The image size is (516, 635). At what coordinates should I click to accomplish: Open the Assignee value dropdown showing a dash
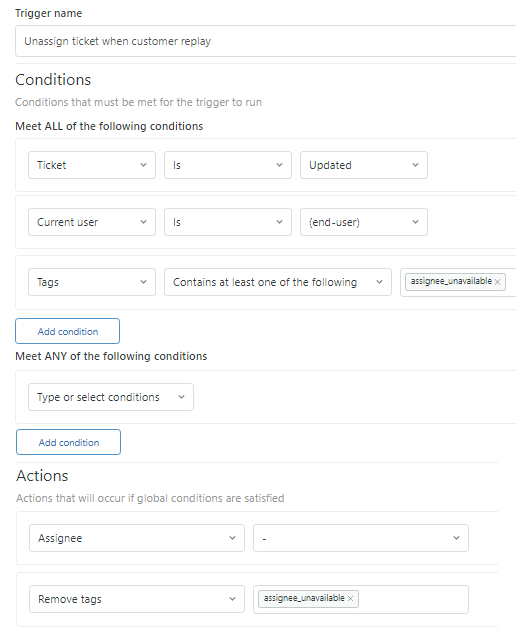(x=361, y=538)
